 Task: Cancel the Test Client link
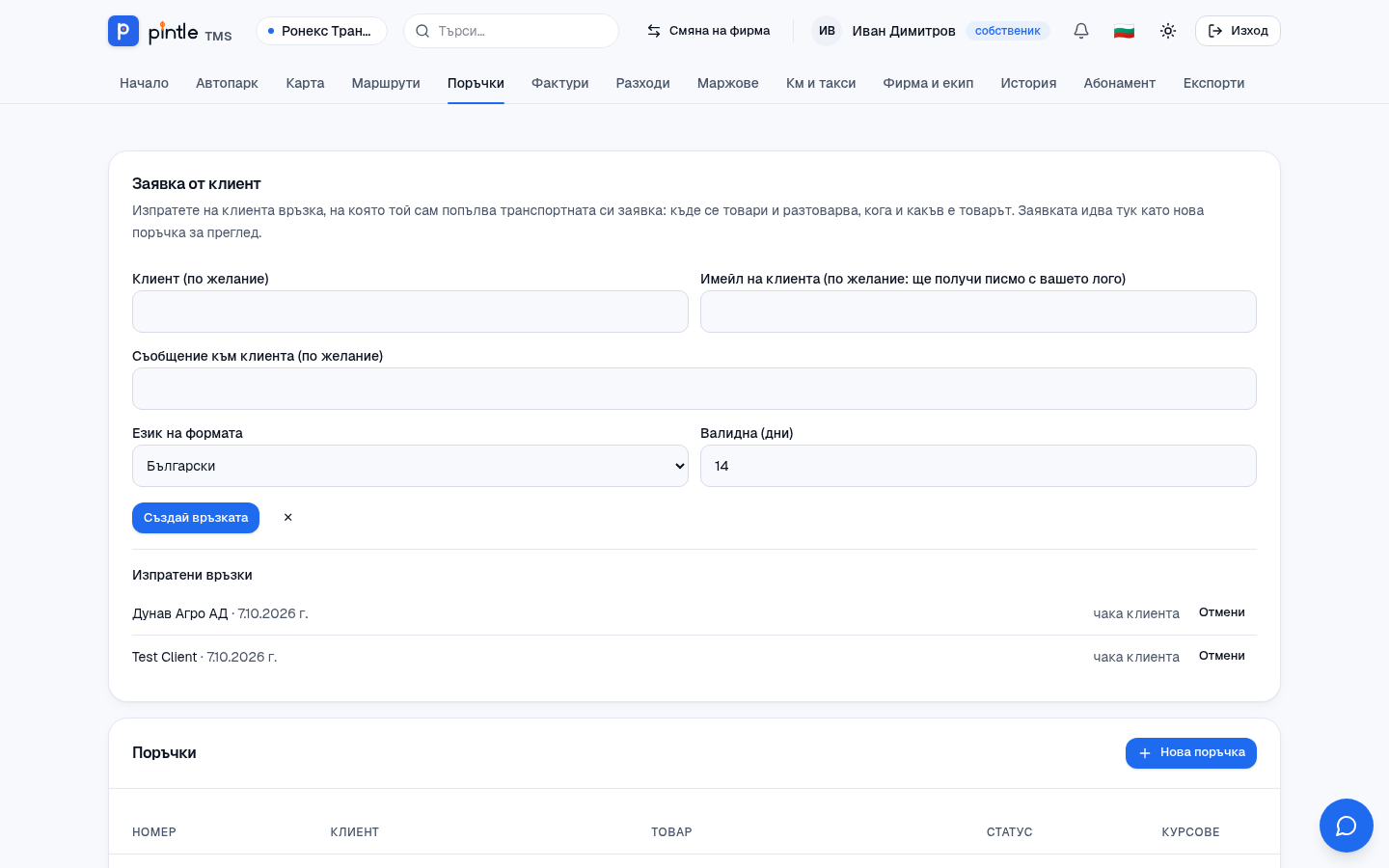pyautogui.click(x=1221, y=656)
